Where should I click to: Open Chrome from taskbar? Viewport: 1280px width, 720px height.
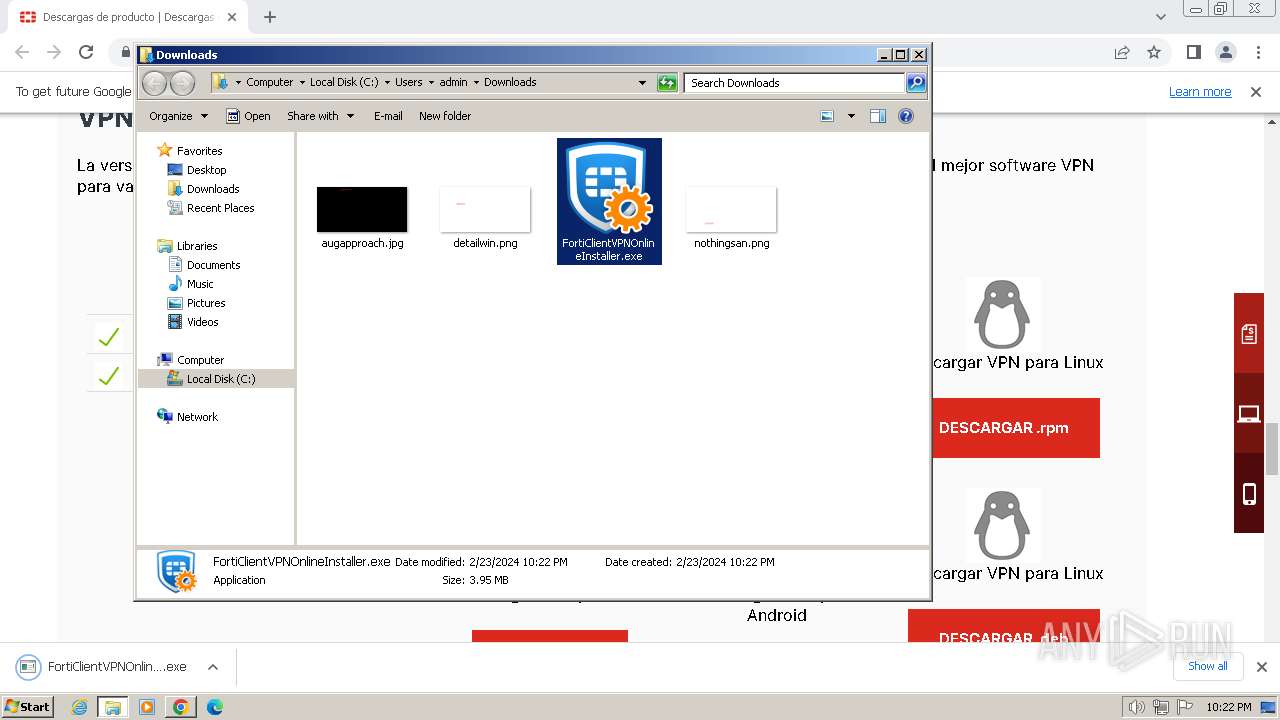click(180, 707)
